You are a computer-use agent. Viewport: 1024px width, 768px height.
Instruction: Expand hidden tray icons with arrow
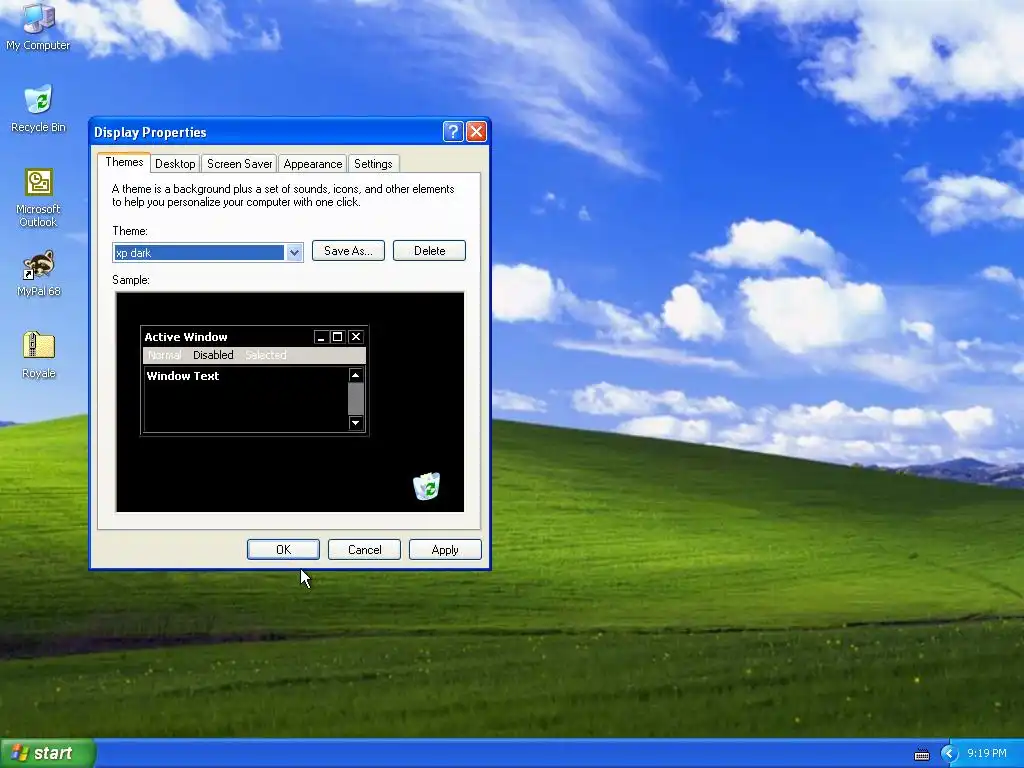949,754
